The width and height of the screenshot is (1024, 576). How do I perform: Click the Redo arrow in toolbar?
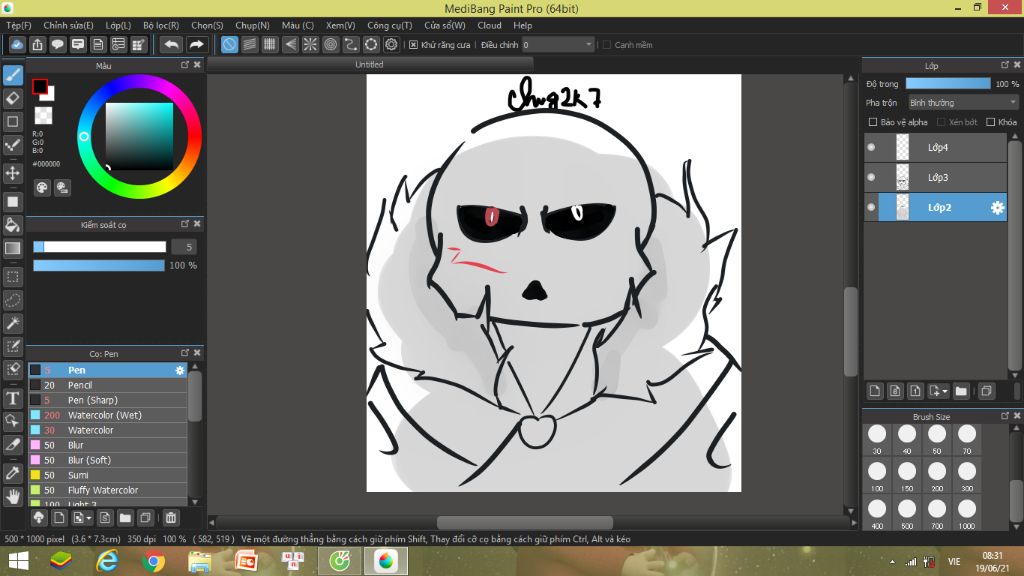(196, 44)
